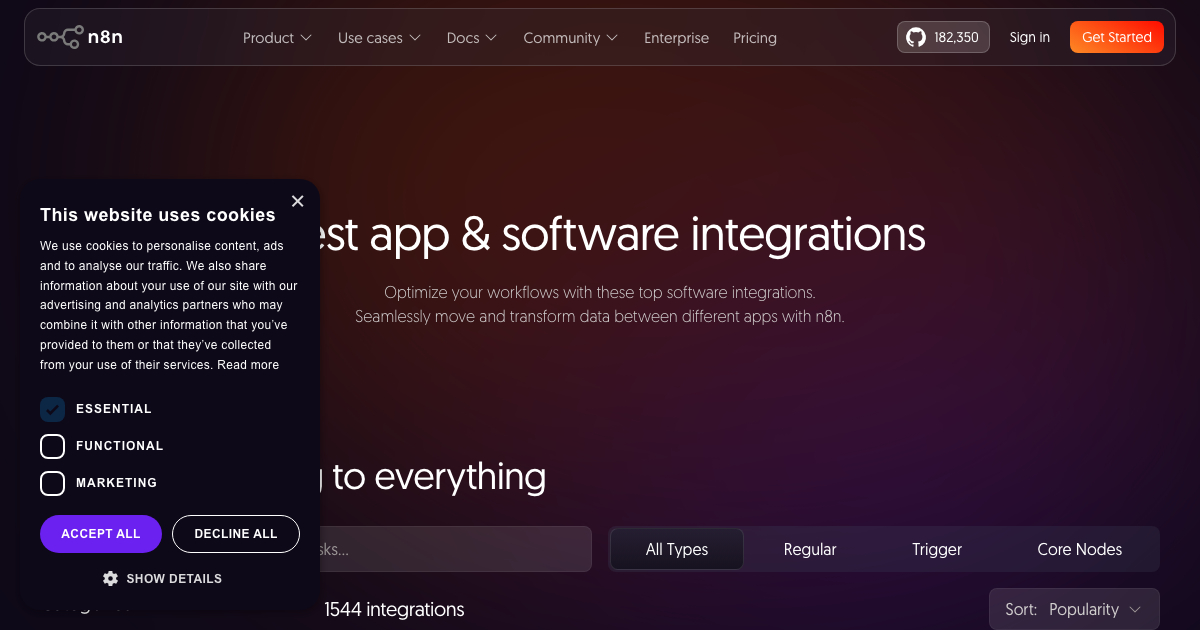This screenshot has width=1200, height=630.
Task: Open the Sort by Popularity dropdown
Action: pos(1074,609)
